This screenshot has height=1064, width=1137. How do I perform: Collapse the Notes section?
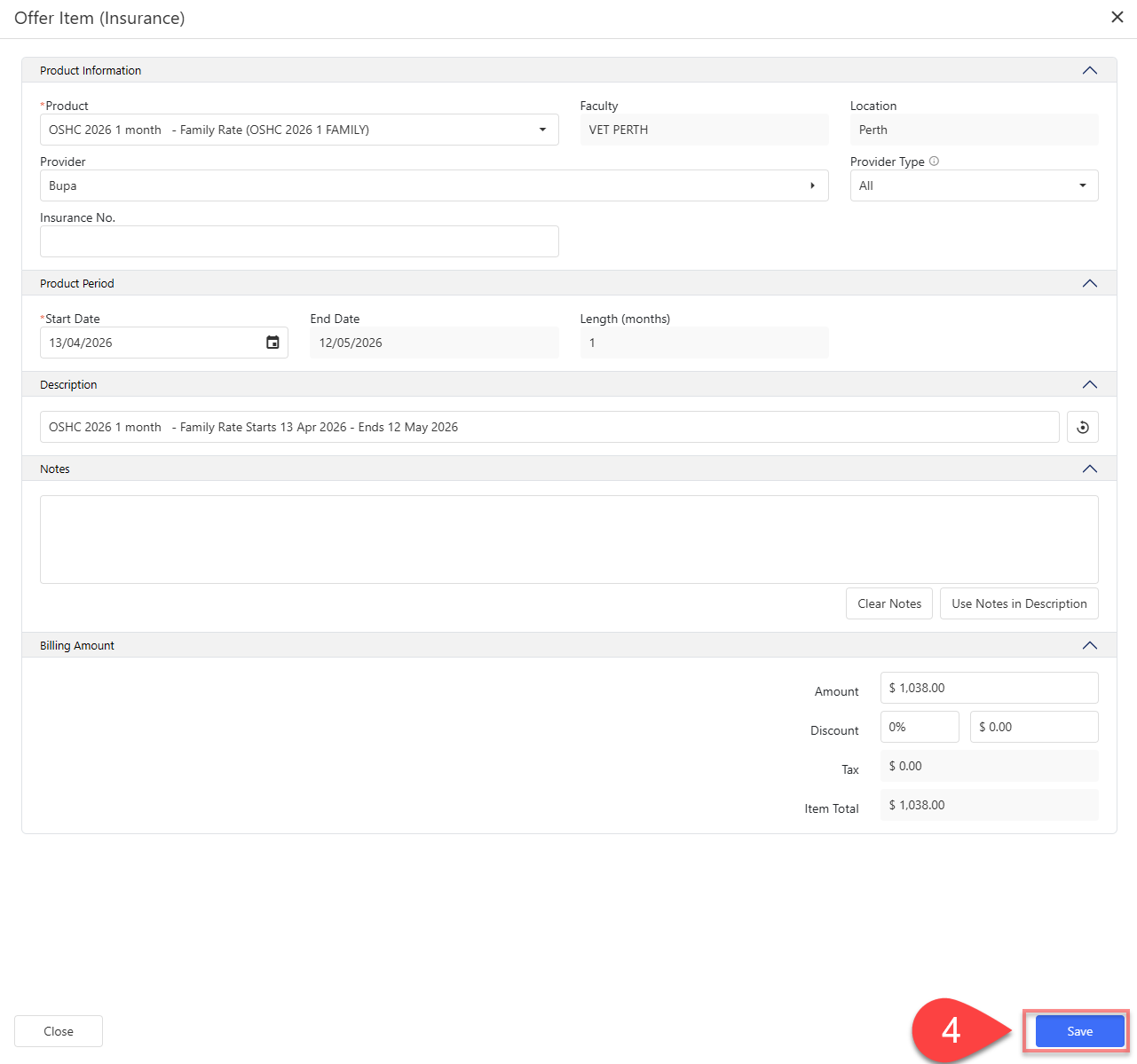coord(1089,469)
